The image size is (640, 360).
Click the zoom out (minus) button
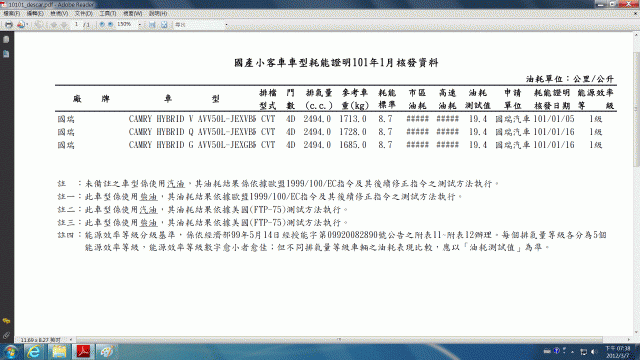tap(102, 24)
